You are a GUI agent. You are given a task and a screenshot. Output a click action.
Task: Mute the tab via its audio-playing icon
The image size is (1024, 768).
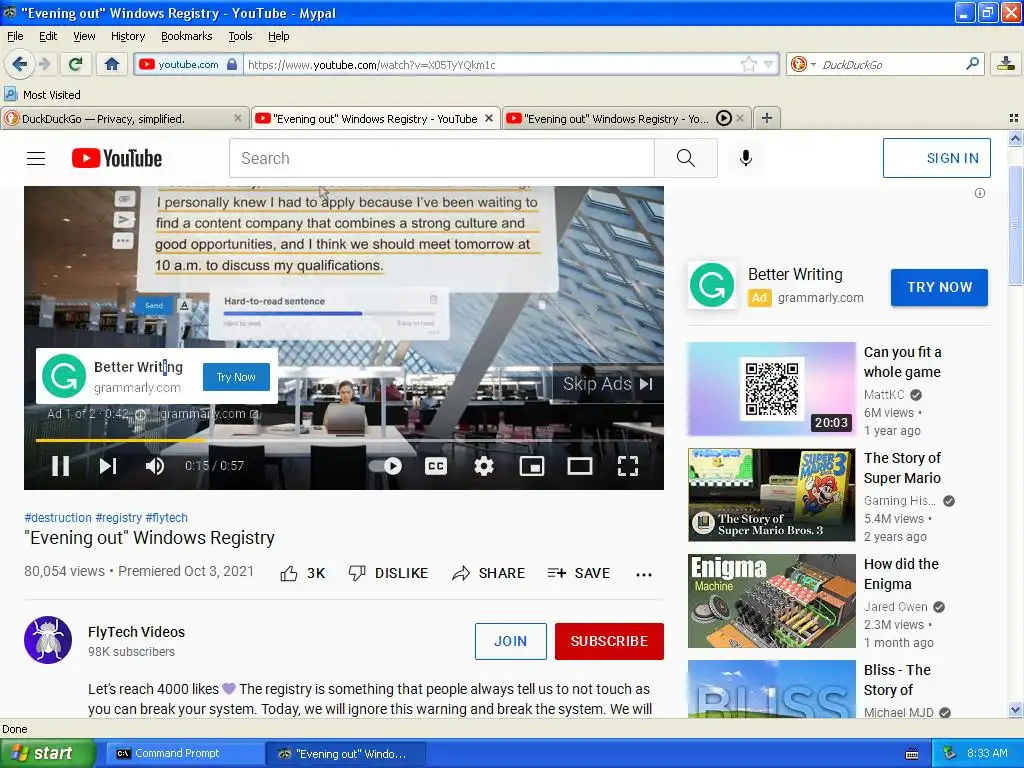(x=724, y=118)
